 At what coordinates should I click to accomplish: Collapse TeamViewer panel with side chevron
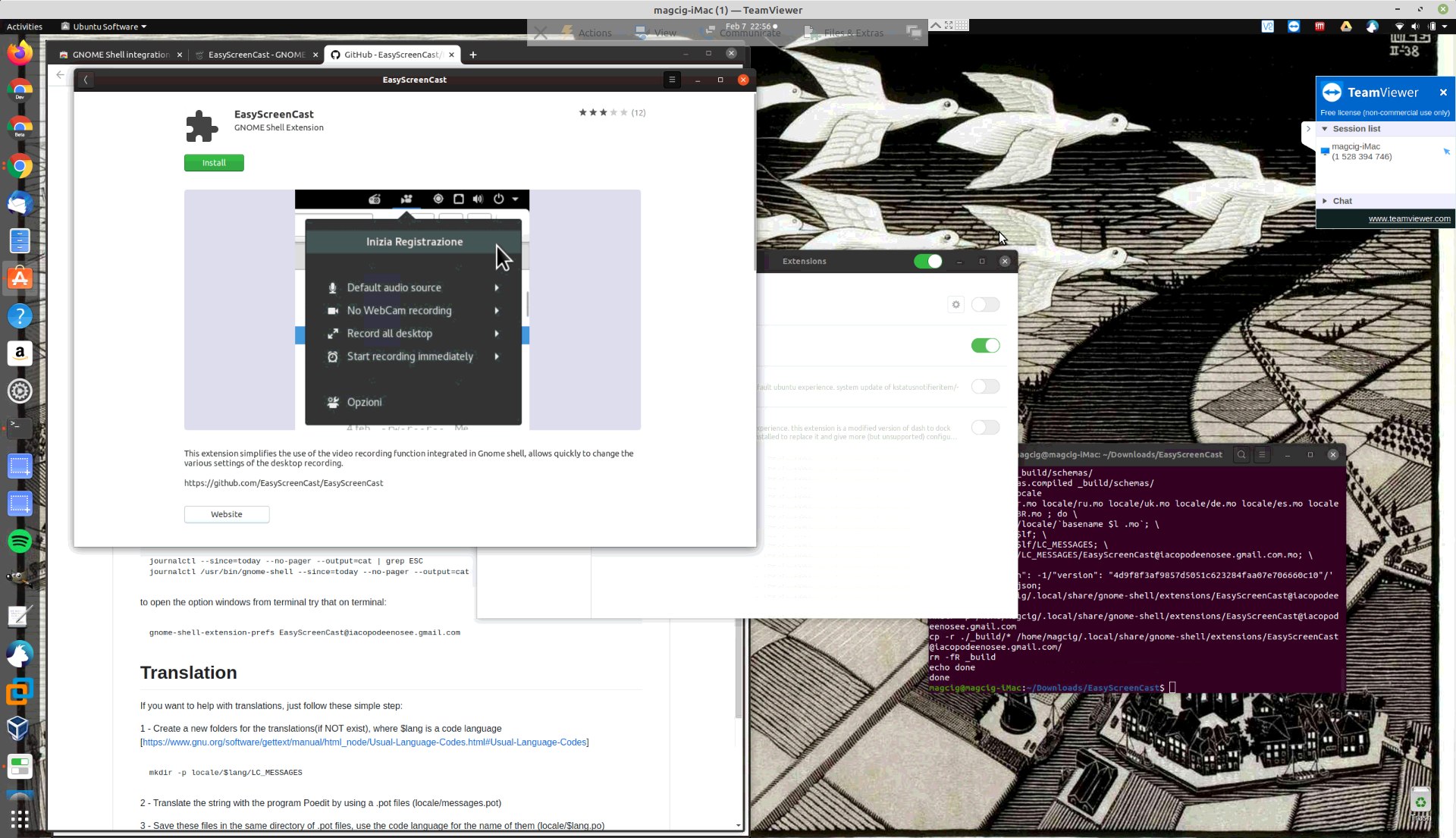[x=1308, y=130]
